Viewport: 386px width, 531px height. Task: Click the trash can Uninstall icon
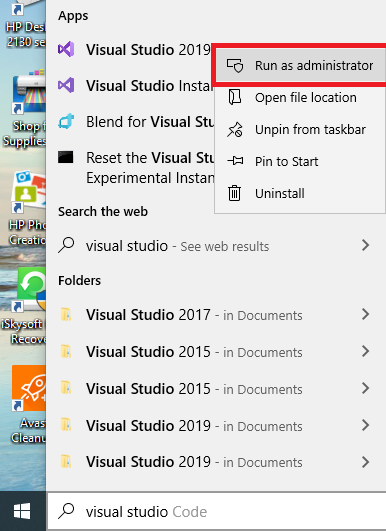(x=234, y=193)
